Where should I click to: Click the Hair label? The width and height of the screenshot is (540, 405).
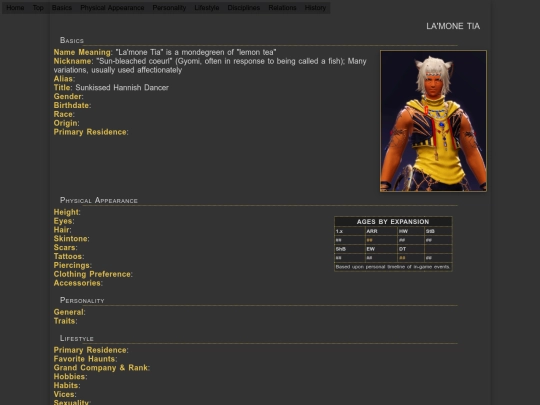62,230
